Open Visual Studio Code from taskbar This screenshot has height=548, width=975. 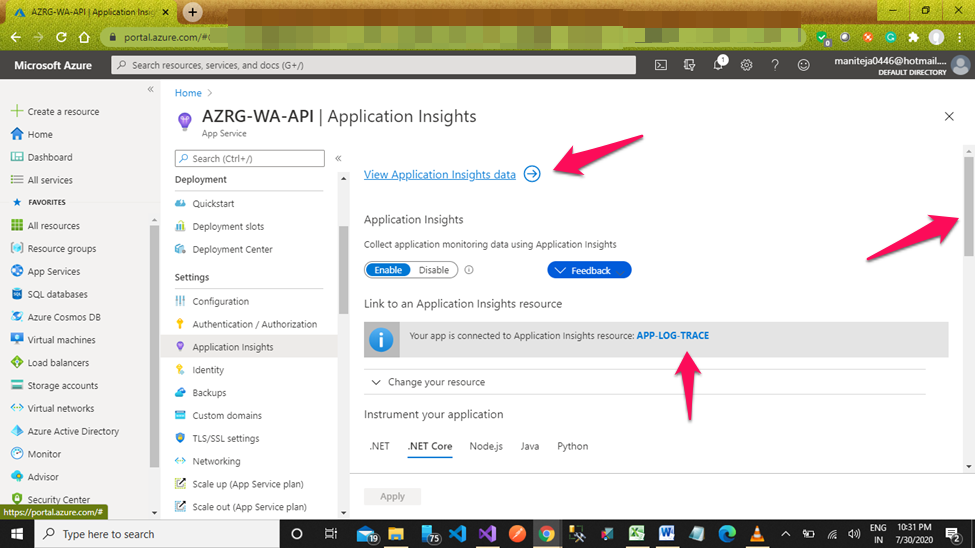click(x=457, y=534)
